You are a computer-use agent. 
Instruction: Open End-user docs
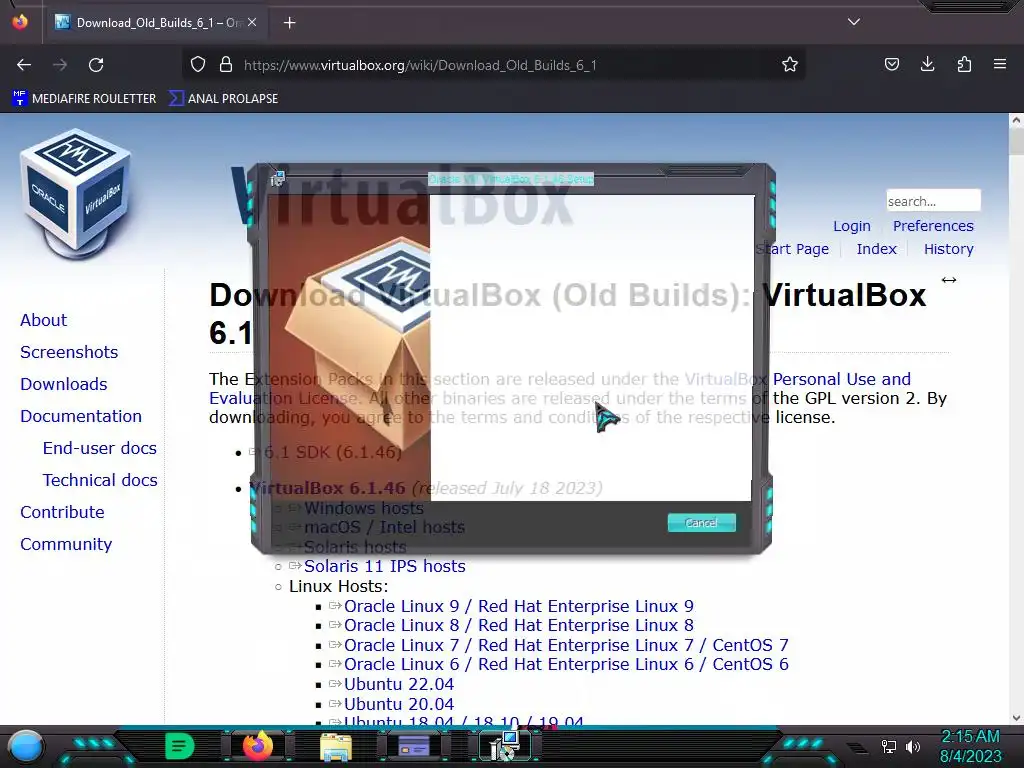[x=100, y=448]
